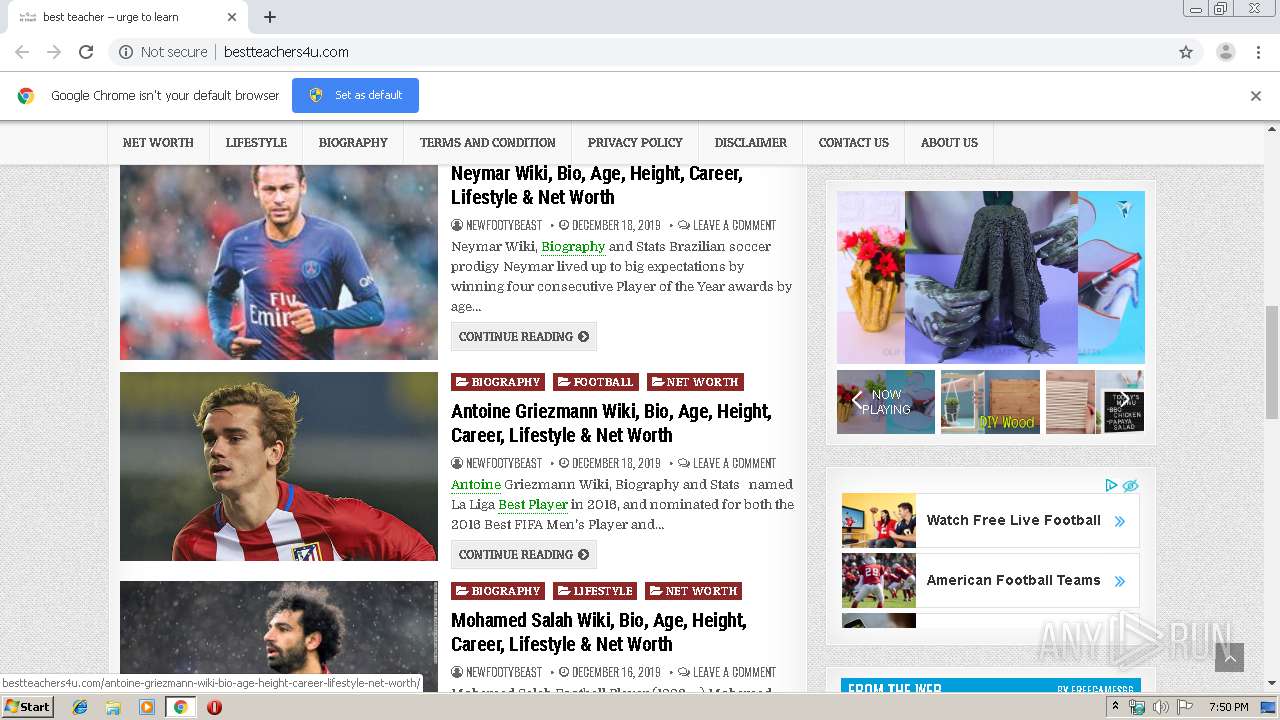The image size is (1280, 720).
Task: Open TERMS AND CONDITION menu item
Action: point(487,143)
